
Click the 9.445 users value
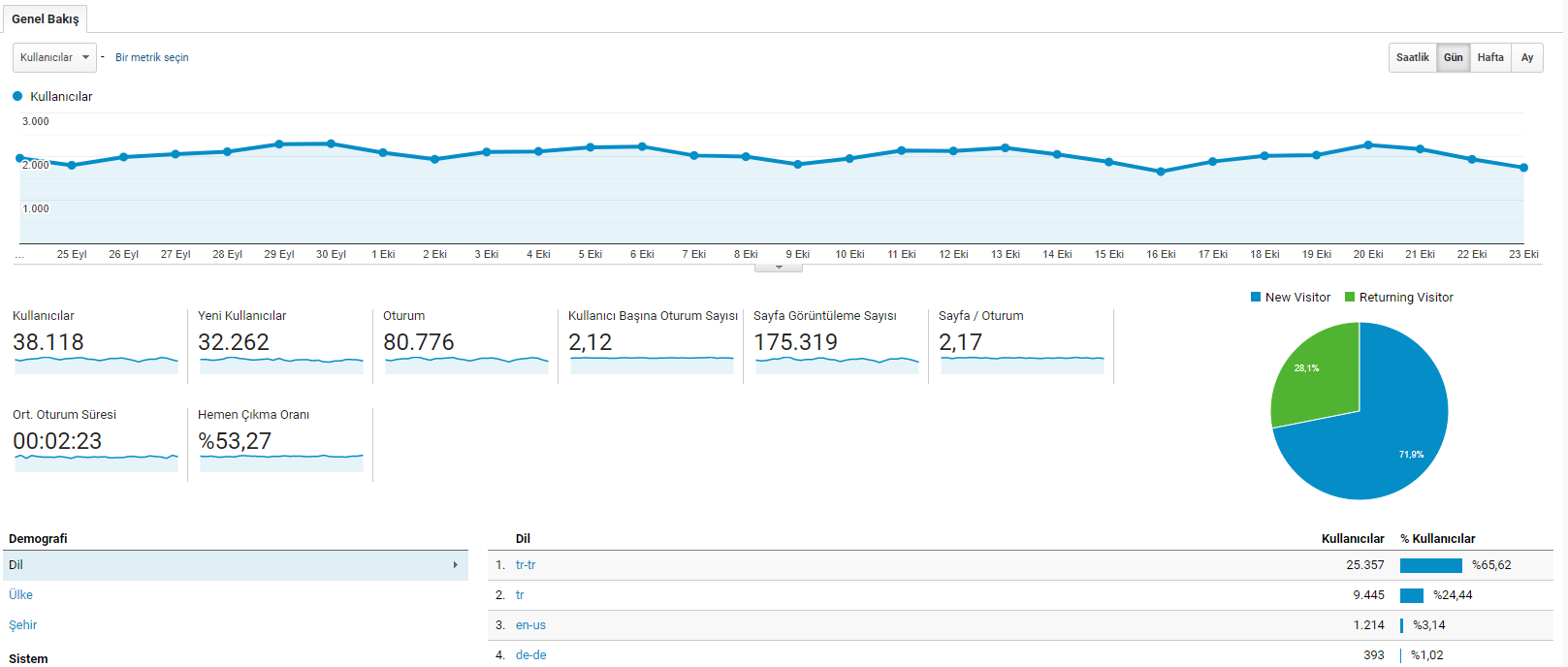point(1369,595)
